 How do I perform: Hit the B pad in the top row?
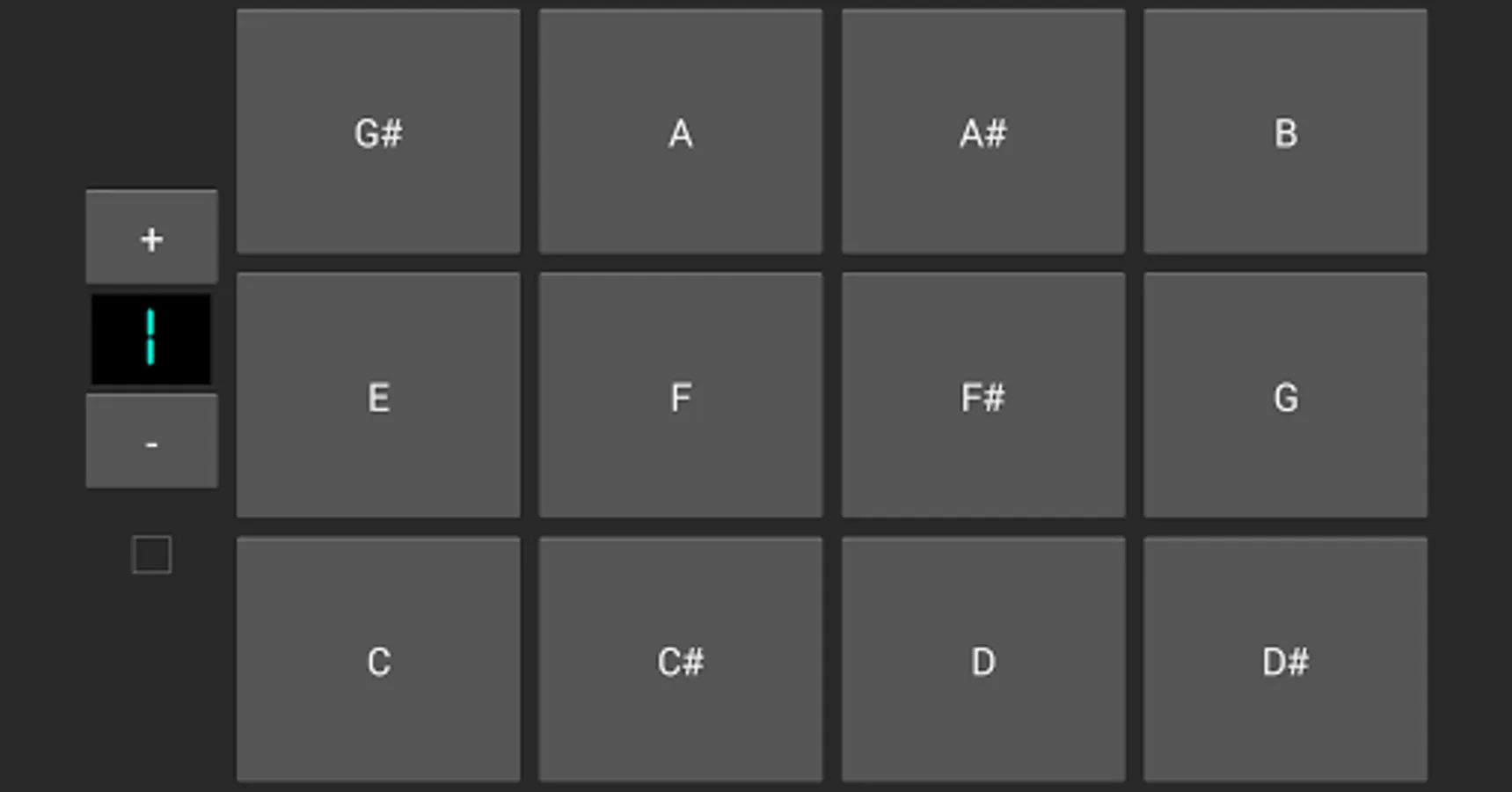(x=1285, y=134)
